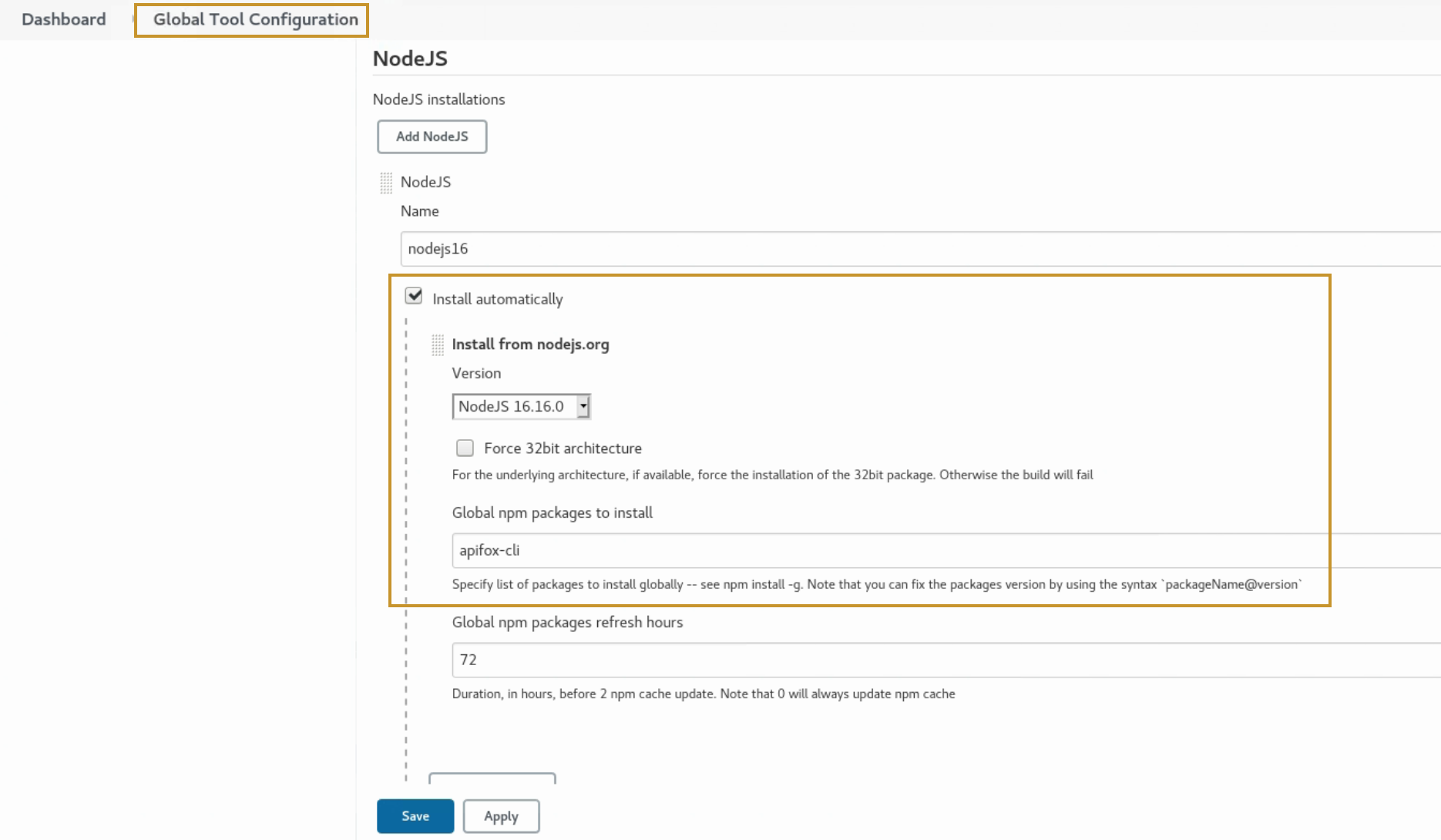Uncheck the Install automatically checkbox
The width and height of the screenshot is (1441, 840).
(414, 297)
